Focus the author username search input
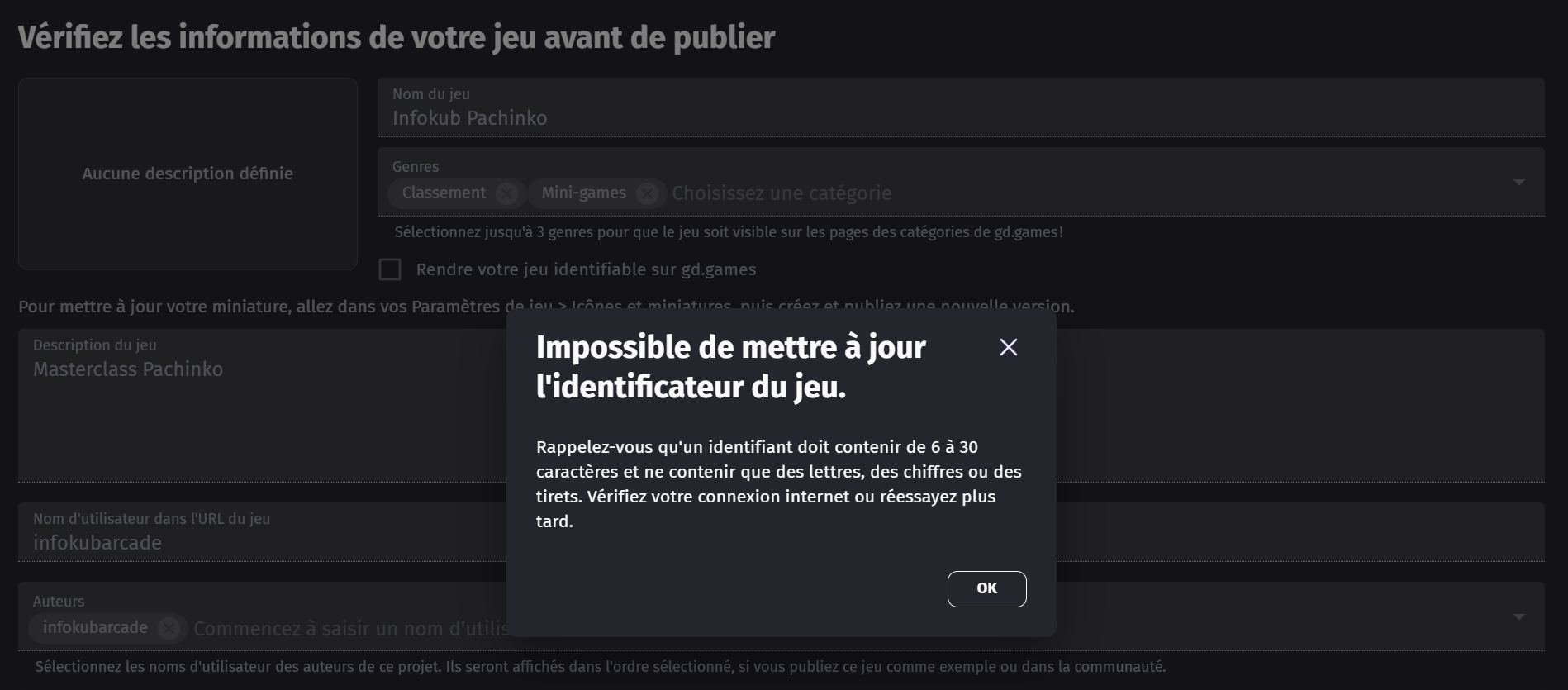 [x=350, y=629]
